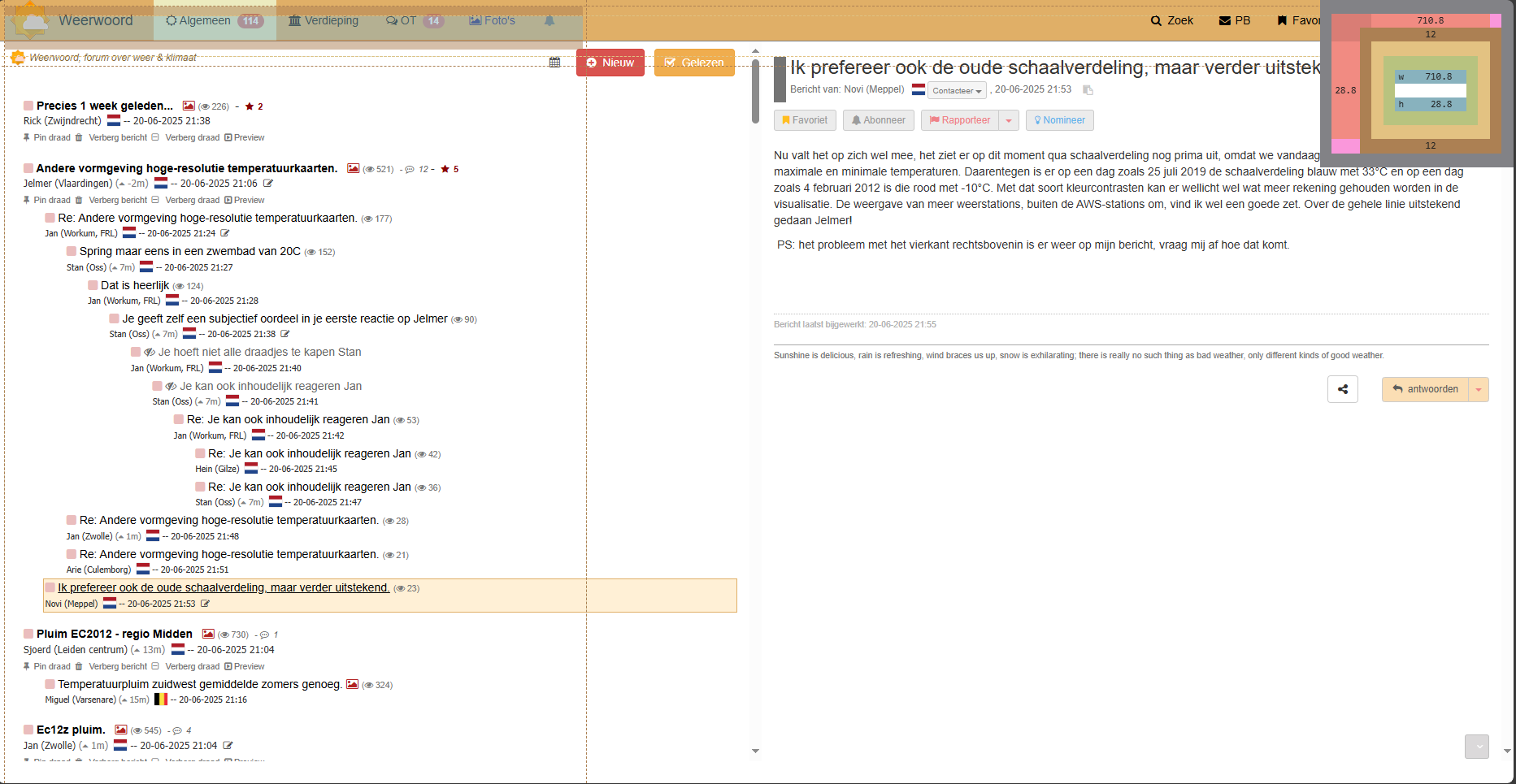The width and height of the screenshot is (1516, 784).
Task: Click 'Verberg bericht' under 'Pluim EC2012 - regio Midden'
Action: pos(119,666)
